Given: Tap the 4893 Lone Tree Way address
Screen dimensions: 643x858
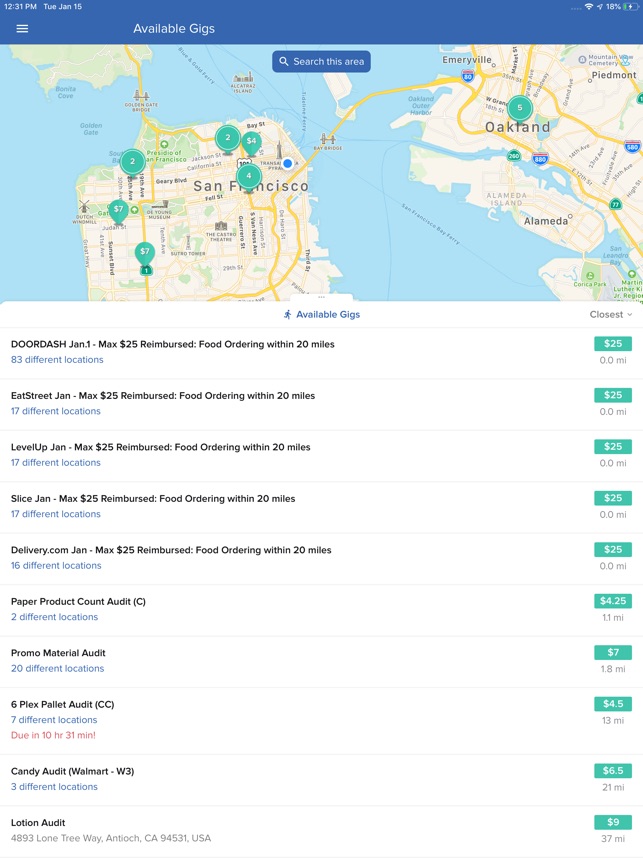Looking at the screenshot, I should click(111, 838).
